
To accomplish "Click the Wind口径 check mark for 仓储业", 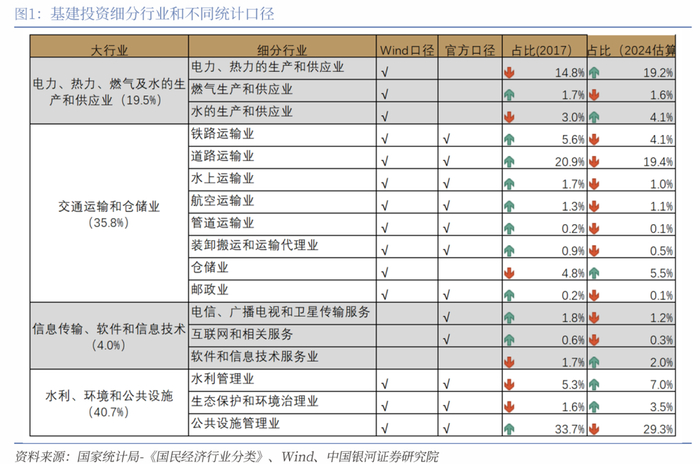I will tap(385, 272).
